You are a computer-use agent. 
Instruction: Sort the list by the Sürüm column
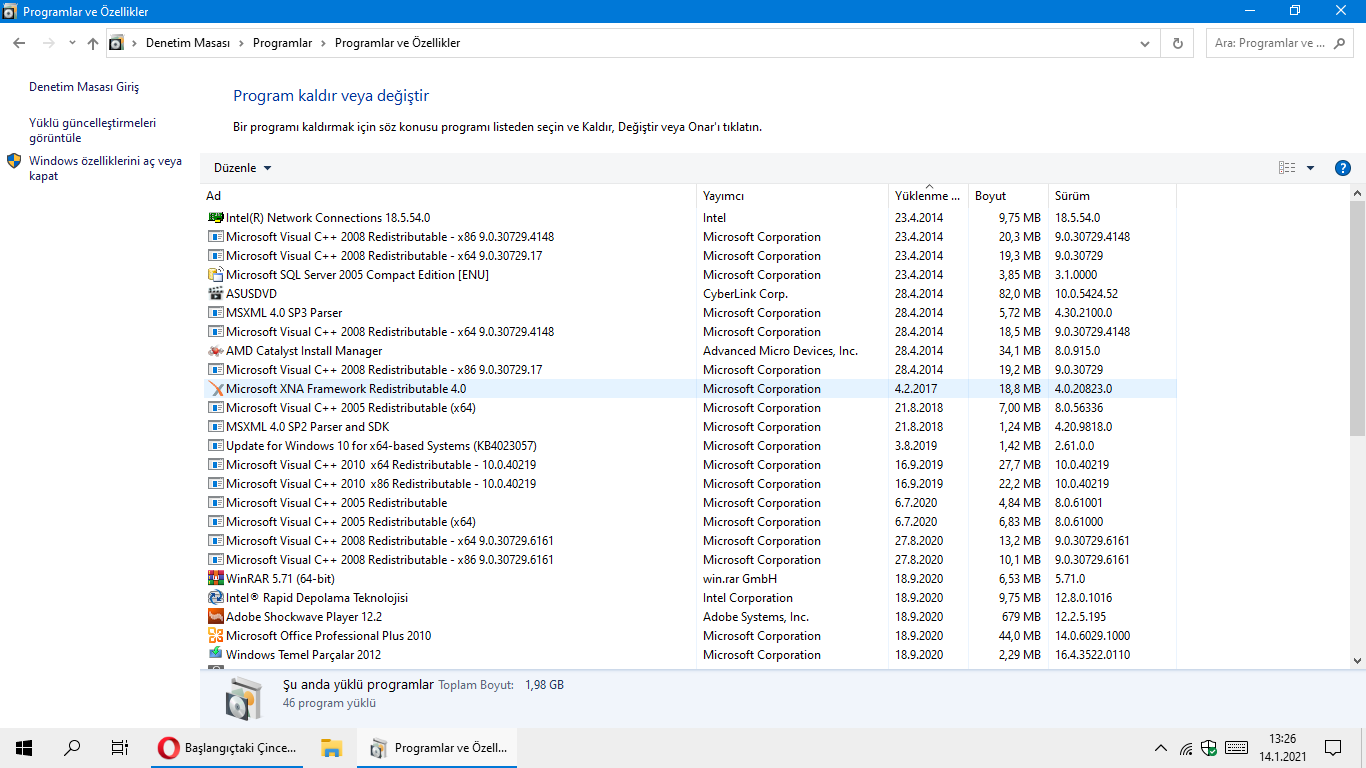tap(1112, 195)
